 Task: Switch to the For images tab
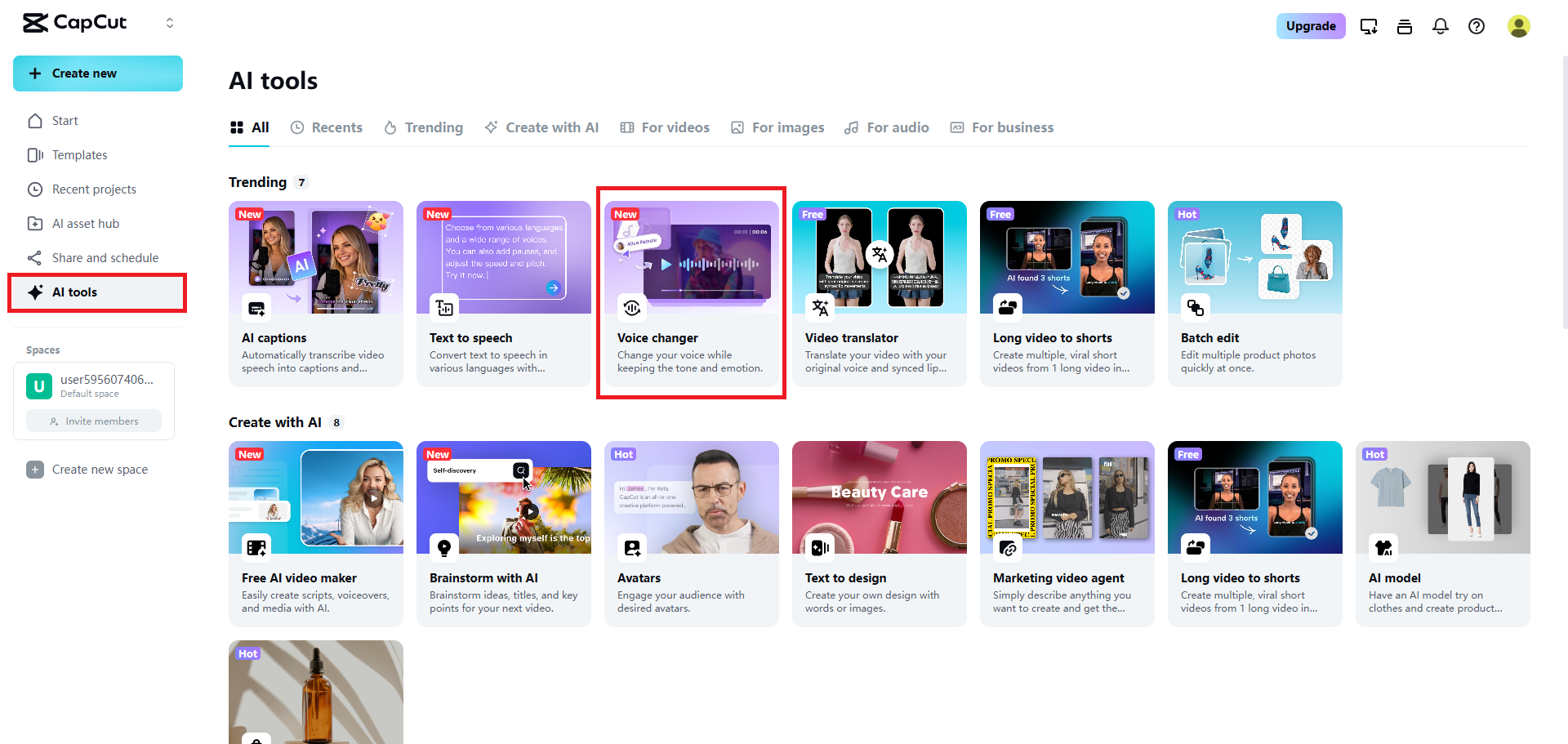click(x=777, y=127)
